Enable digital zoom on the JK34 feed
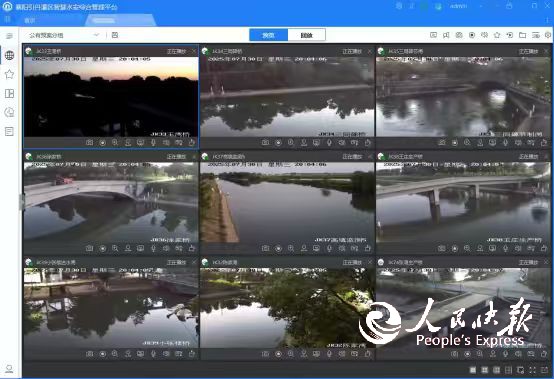The width and height of the screenshot is (554, 379). (x=291, y=143)
